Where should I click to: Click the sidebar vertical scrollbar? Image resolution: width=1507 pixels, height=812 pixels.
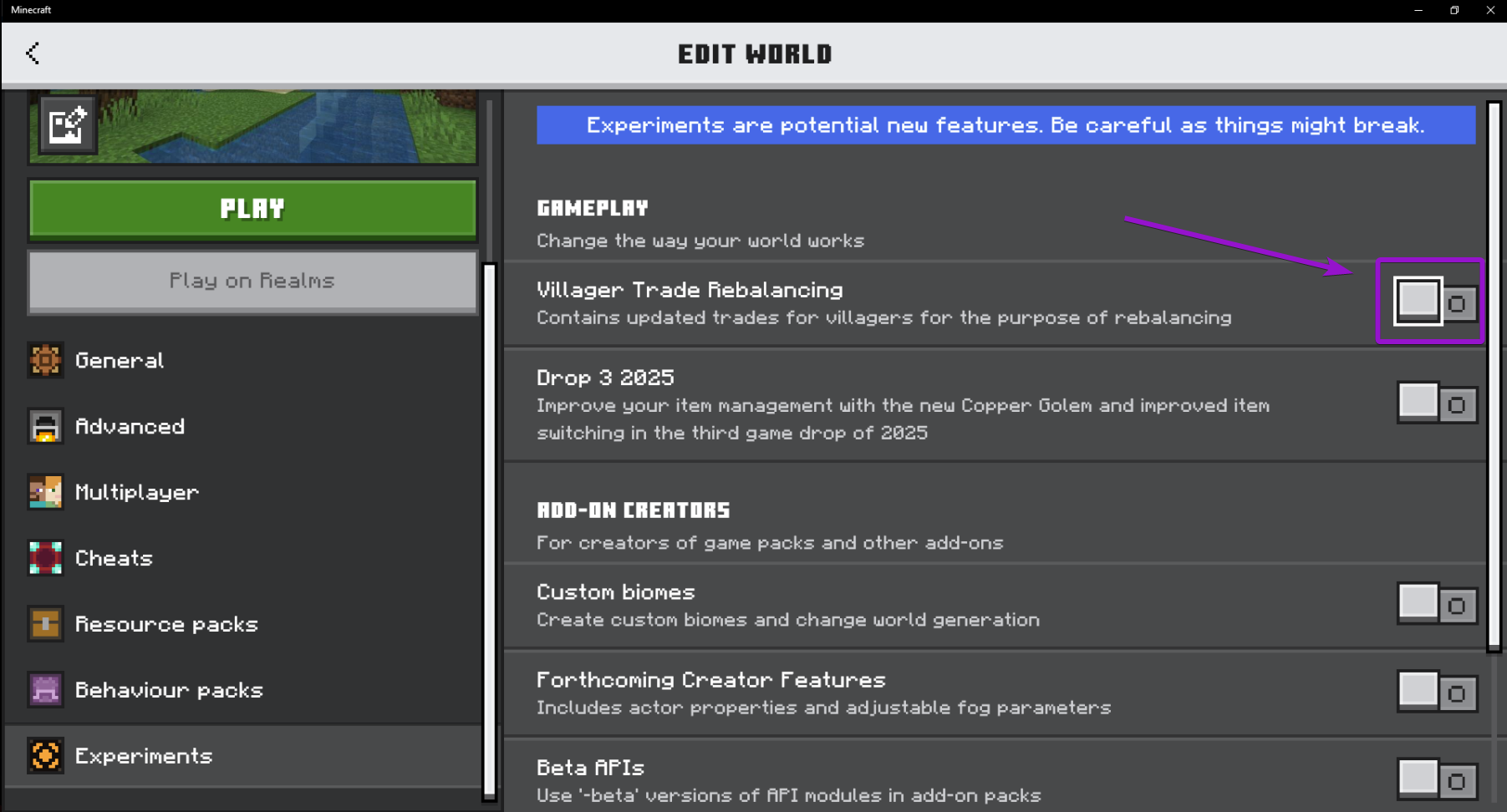click(490, 531)
